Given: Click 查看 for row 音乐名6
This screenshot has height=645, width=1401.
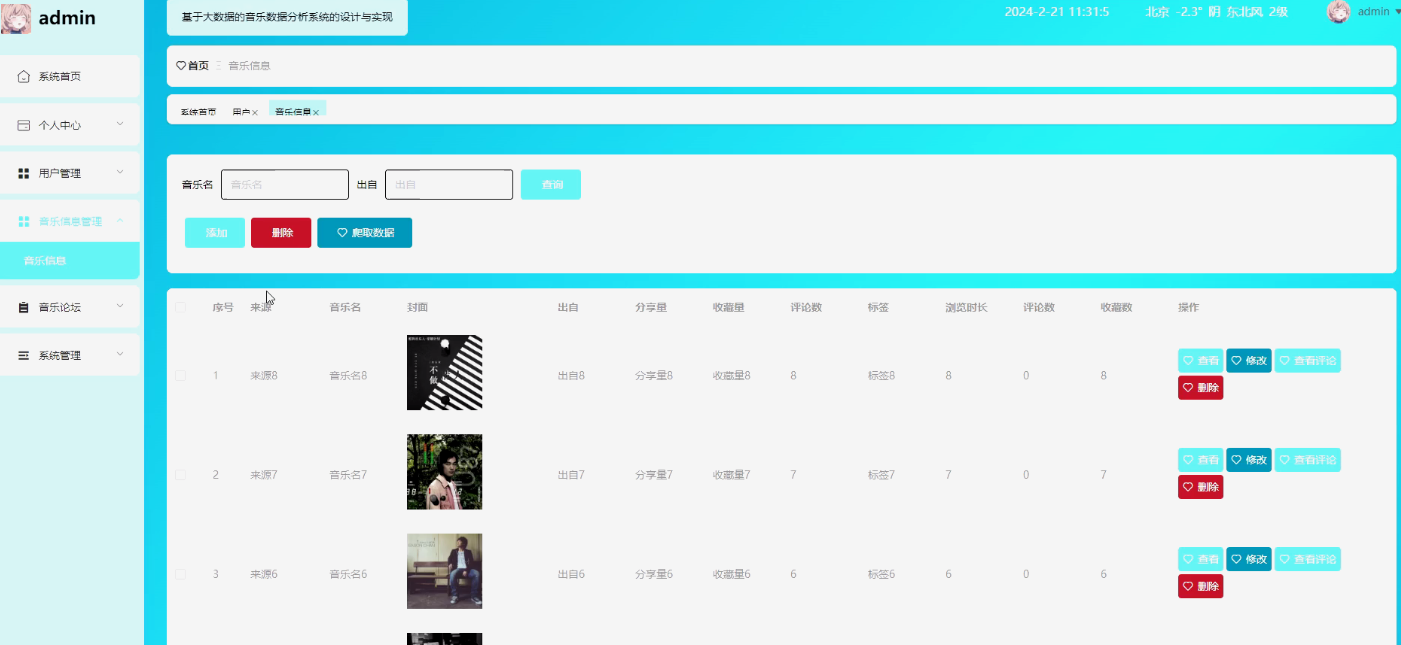Looking at the screenshot, I should (1201, 559).
